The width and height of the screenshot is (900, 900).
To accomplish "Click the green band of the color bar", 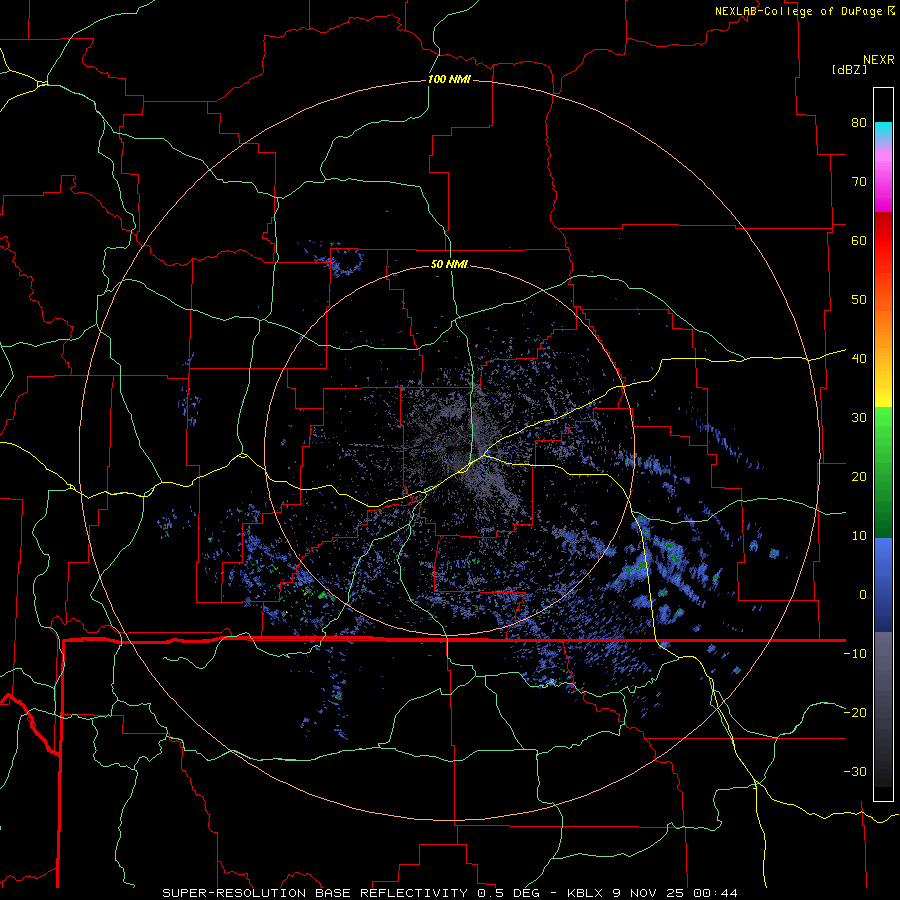I will tap(883, 472).
